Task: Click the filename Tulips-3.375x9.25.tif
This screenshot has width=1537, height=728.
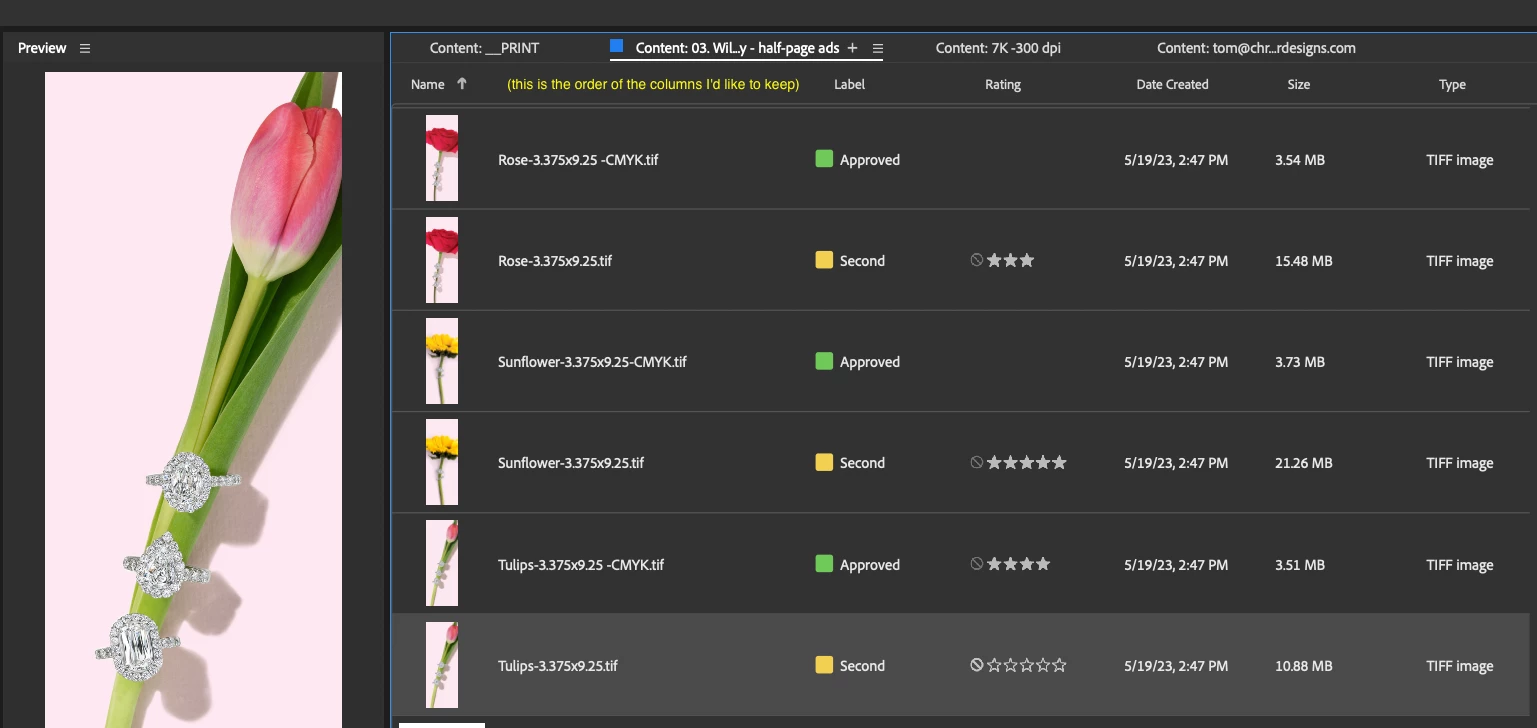Action: pos(558,666)
